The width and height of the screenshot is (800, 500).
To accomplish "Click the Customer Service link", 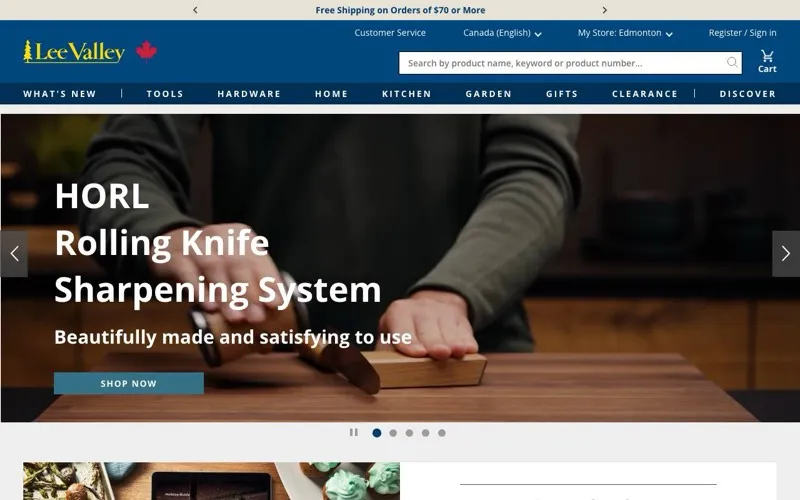I will tap(390, 33).
